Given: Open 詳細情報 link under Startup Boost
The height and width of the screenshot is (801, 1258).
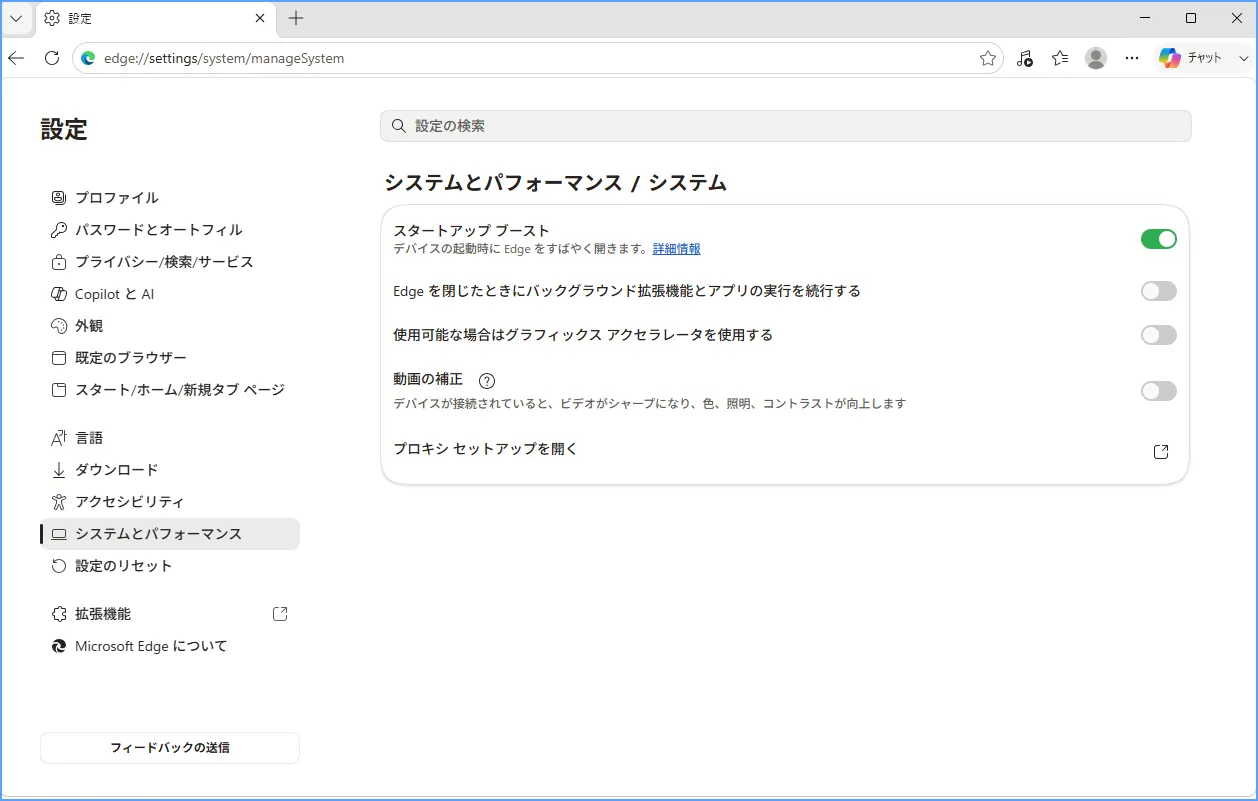Looking at the screenshot, I should pyautogui.click(x=677, y=249).
